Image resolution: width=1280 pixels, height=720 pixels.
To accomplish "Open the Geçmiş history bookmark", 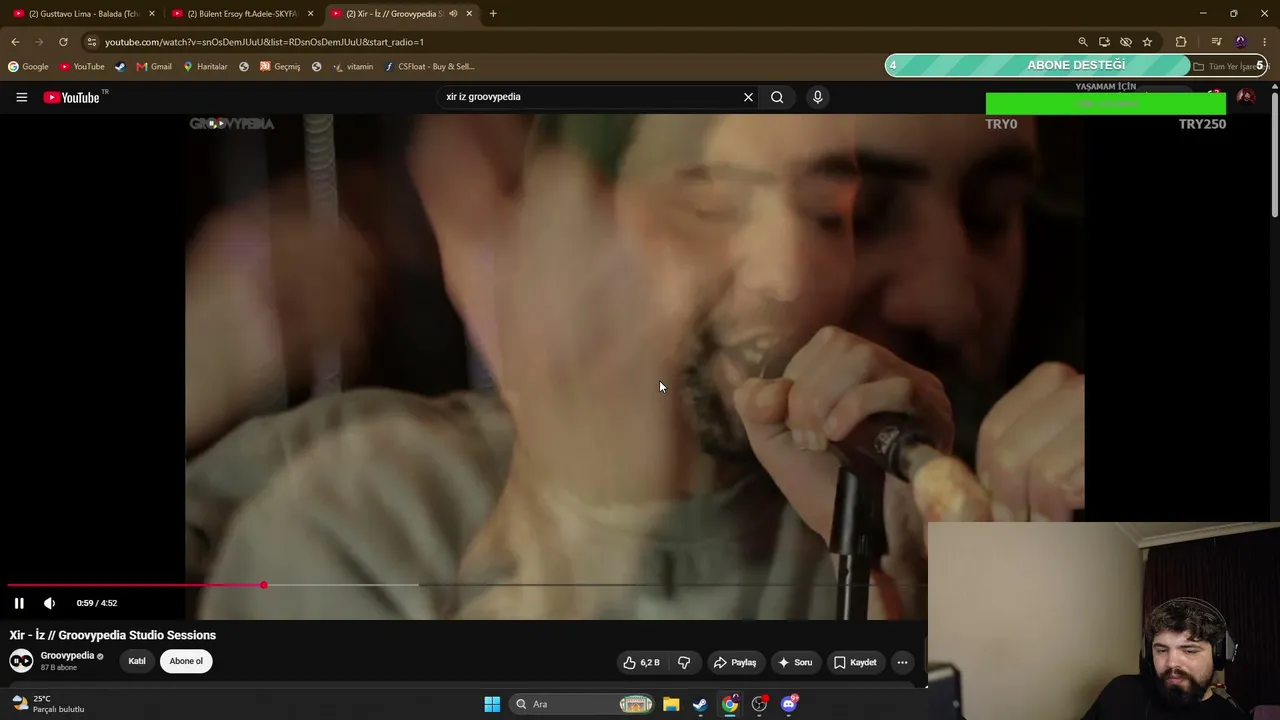I will [x=280, y=67].
